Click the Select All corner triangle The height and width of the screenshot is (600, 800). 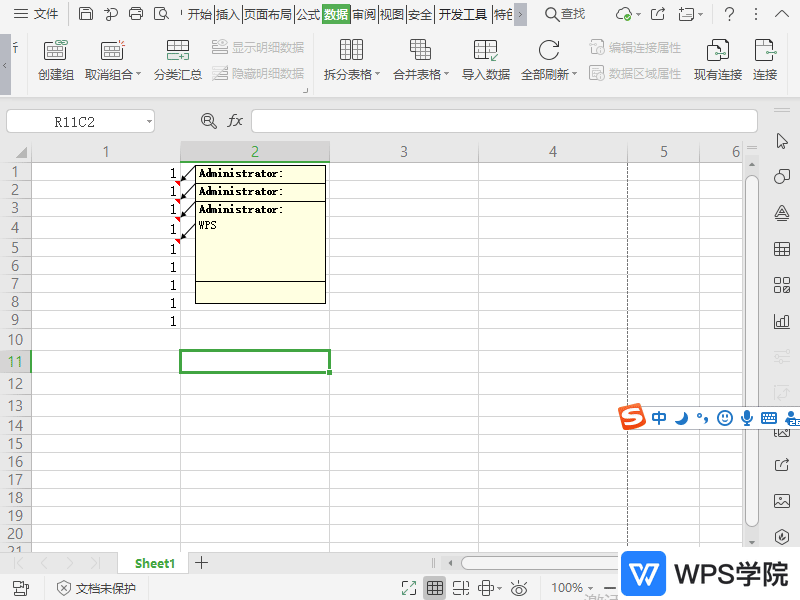pos(20,152)
